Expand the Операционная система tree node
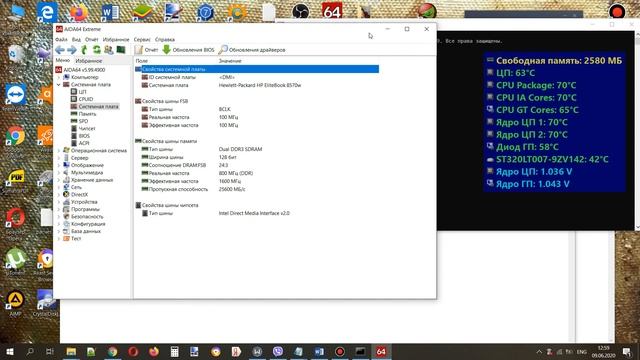Screen dimensions: 640x360 click(59, 151)
